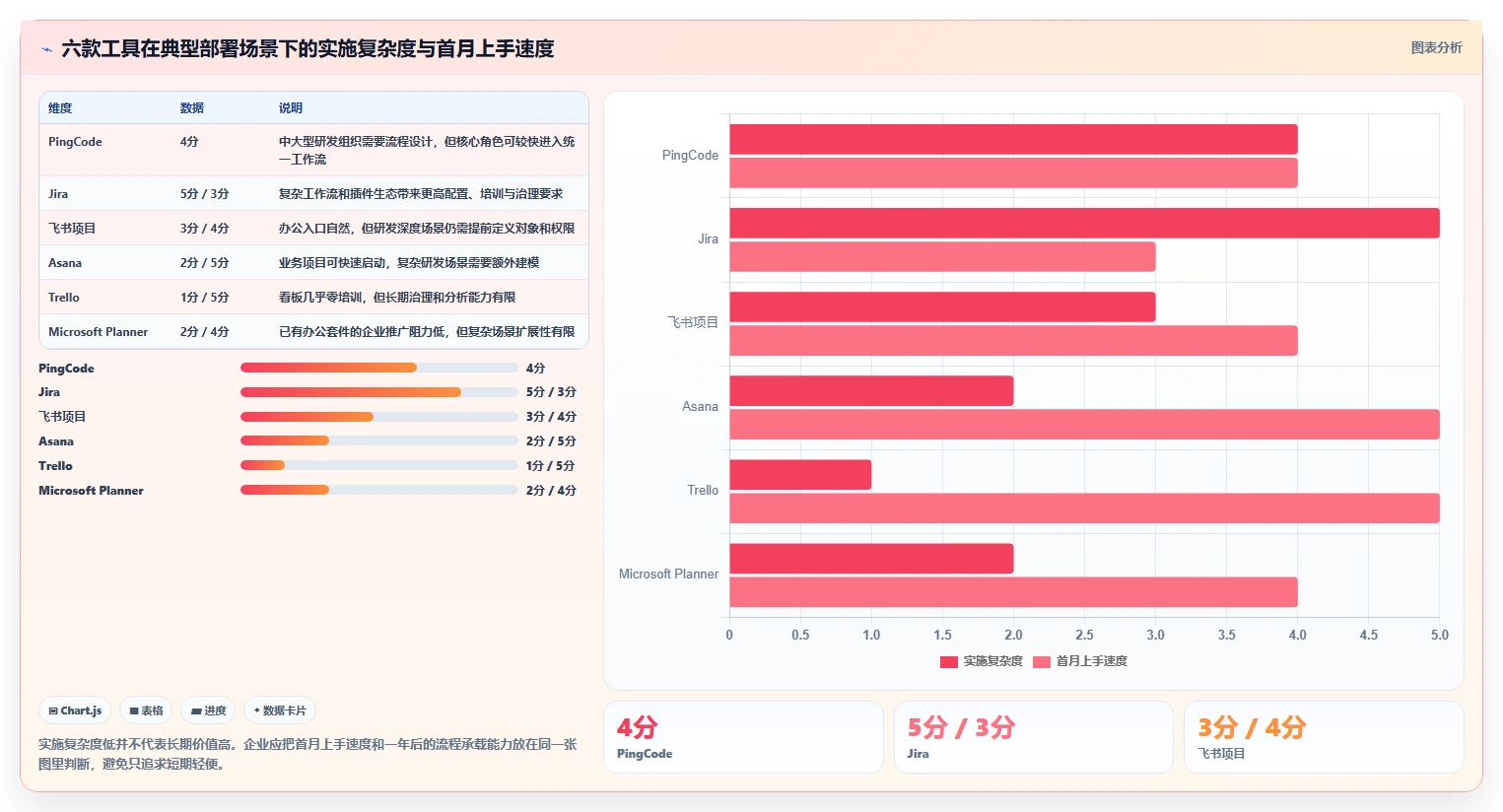Click the main title 六款工具在典型部署场景
1503x812 pixels.
(x=307, y=48)
